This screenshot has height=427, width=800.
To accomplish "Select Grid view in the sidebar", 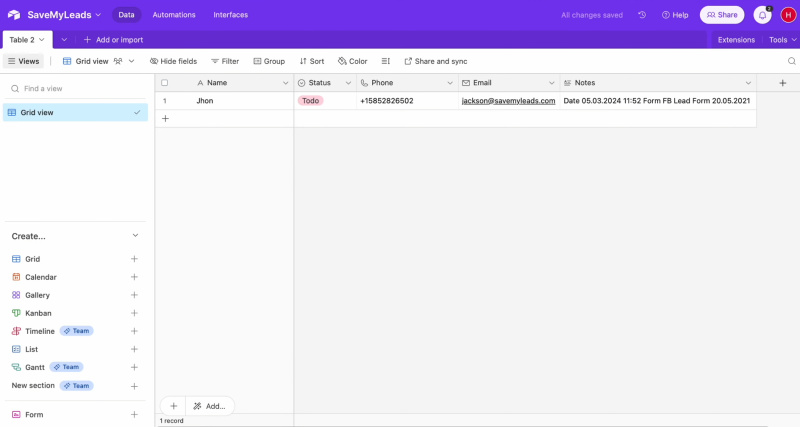I will tap(75, 113).
